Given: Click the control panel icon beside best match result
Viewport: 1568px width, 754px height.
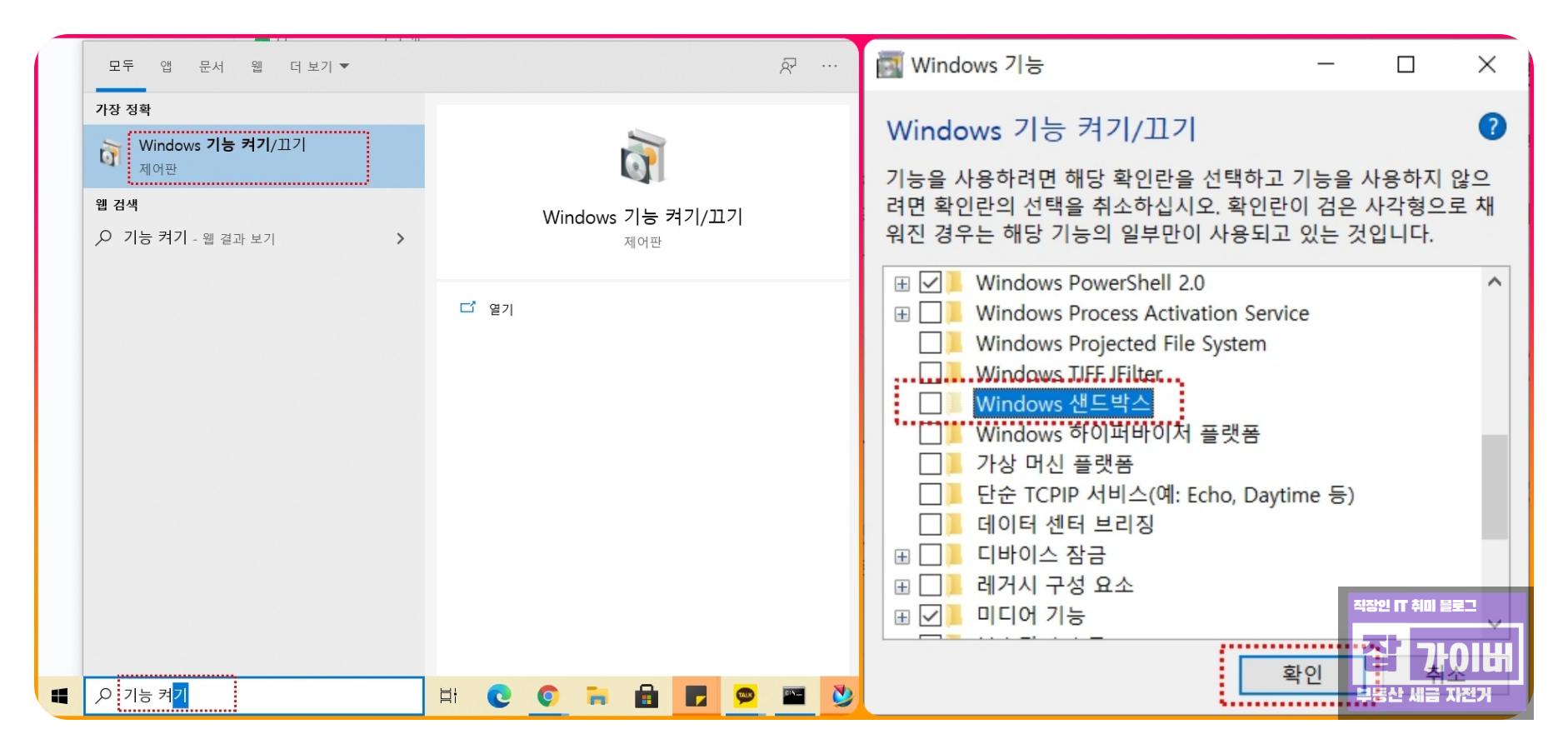Looking at the screenshot, I should (x=109, y=154).
